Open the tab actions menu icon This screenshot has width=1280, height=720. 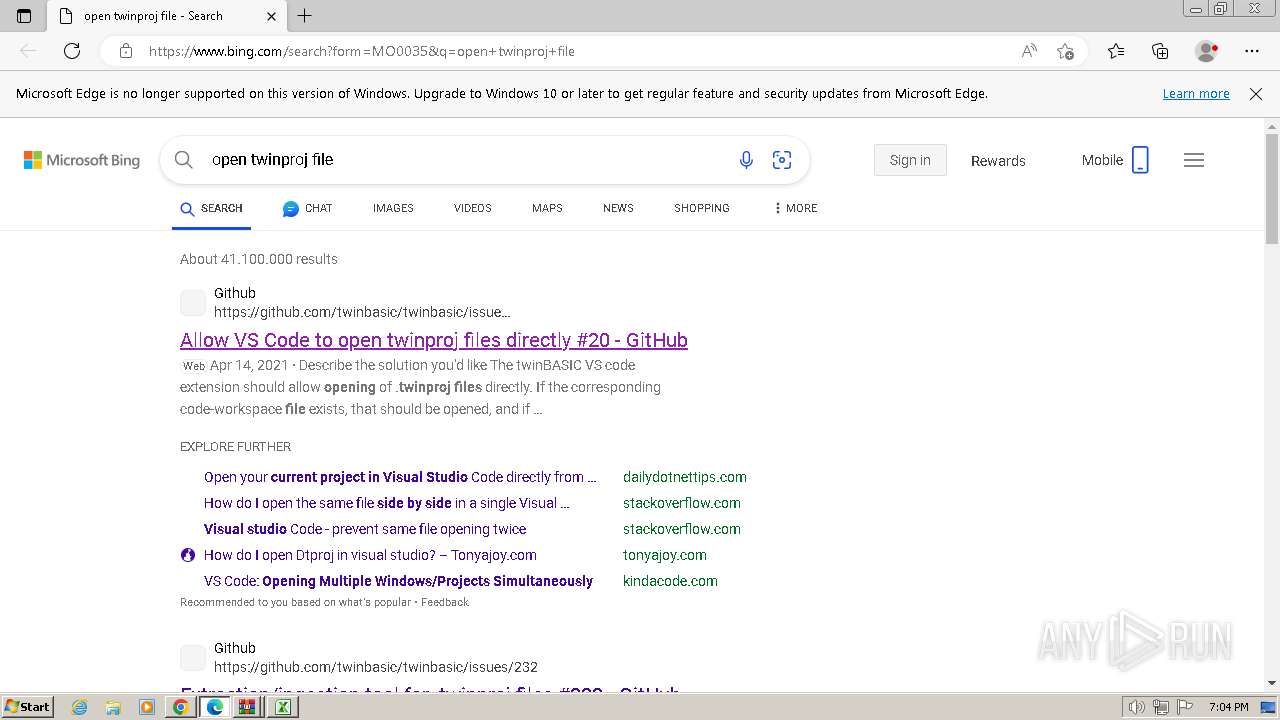coord(24,16)
